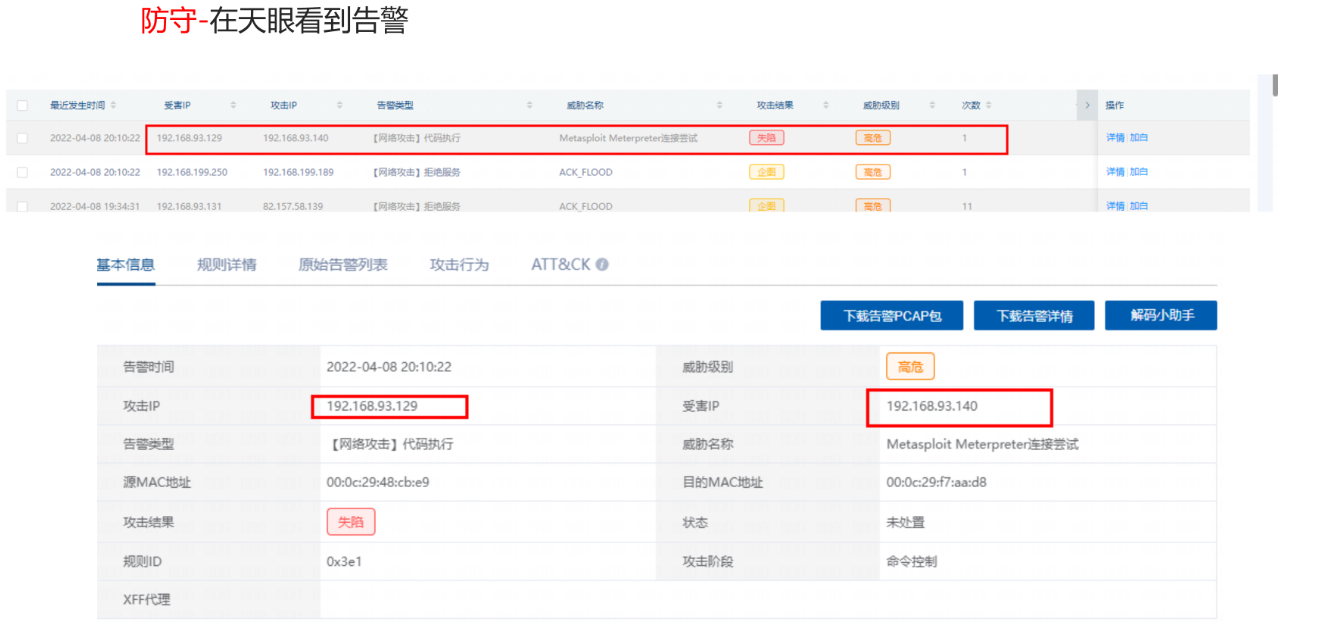Check the Metasploit Meterpreter alert row checkbox
Screen dimensions: 1333x632
(22, 138)
